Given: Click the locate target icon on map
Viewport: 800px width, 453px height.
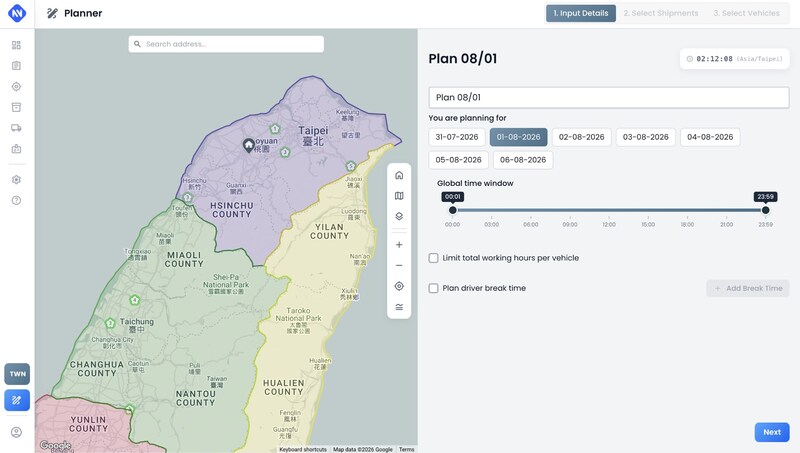Looking at the screenshot, I should coord(399,286).
